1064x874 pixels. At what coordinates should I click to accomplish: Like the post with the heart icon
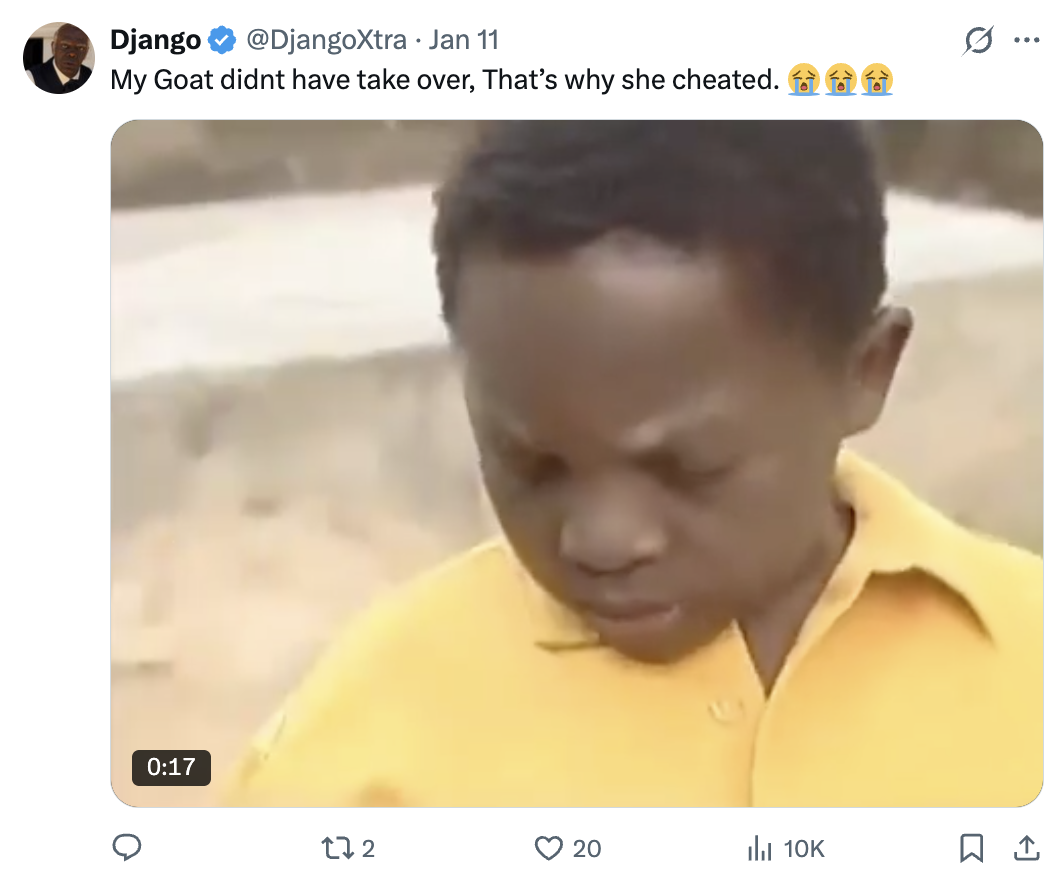click(x=548, y=848)
